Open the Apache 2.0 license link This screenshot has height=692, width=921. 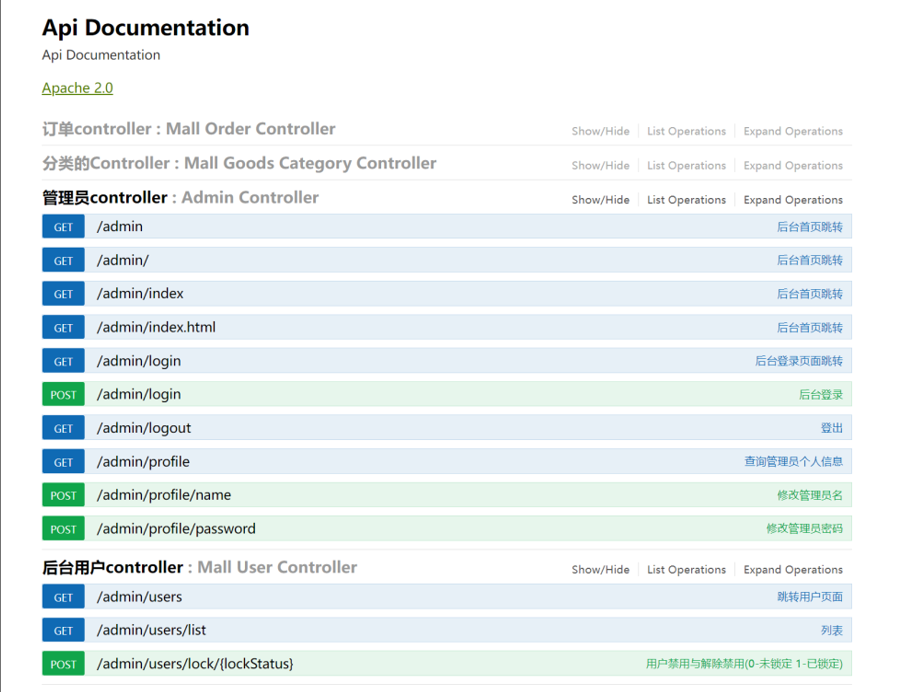point(77,88)
